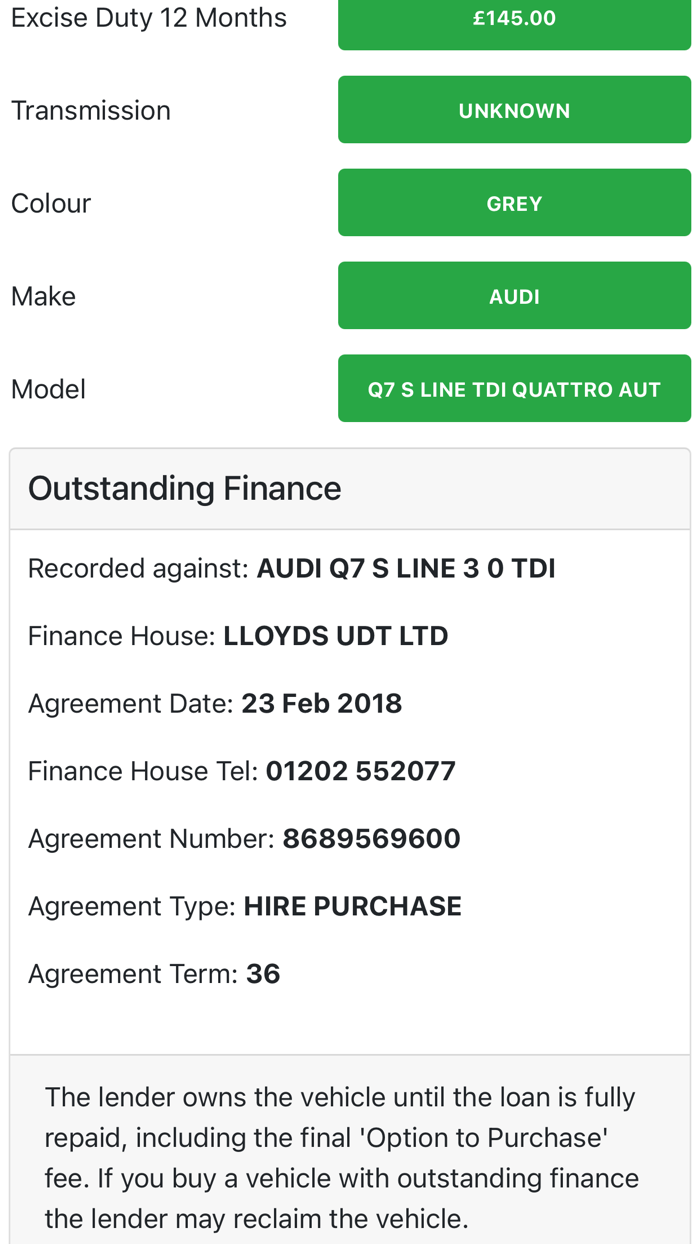Screen dimensions: 700x1244
Task: Tap the UNKNOWN transmission button
Action: pos(514,110)
